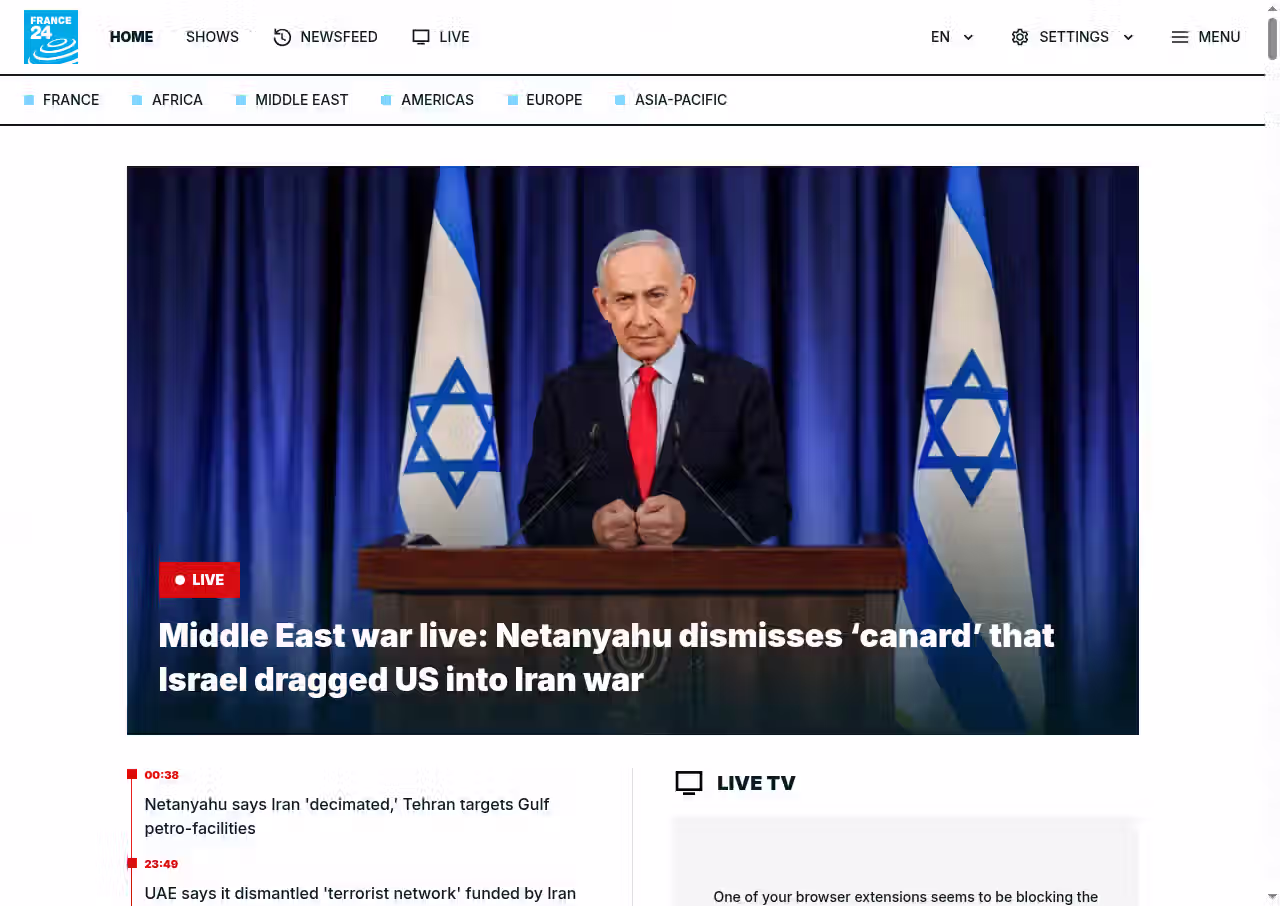Click the 23:49 timeline marker
Screen dimensions: 1280x906
tap(161, 864)
